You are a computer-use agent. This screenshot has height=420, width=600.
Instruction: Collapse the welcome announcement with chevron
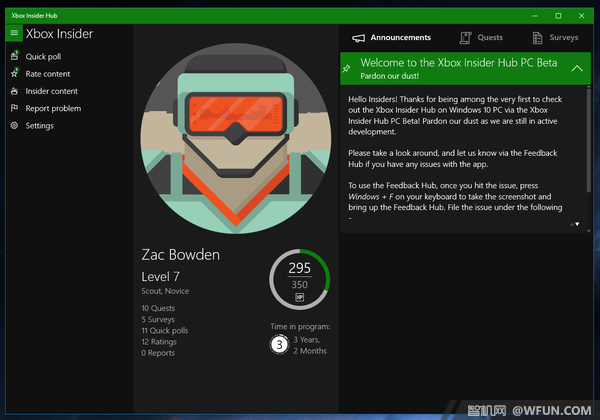pos(577,68)
